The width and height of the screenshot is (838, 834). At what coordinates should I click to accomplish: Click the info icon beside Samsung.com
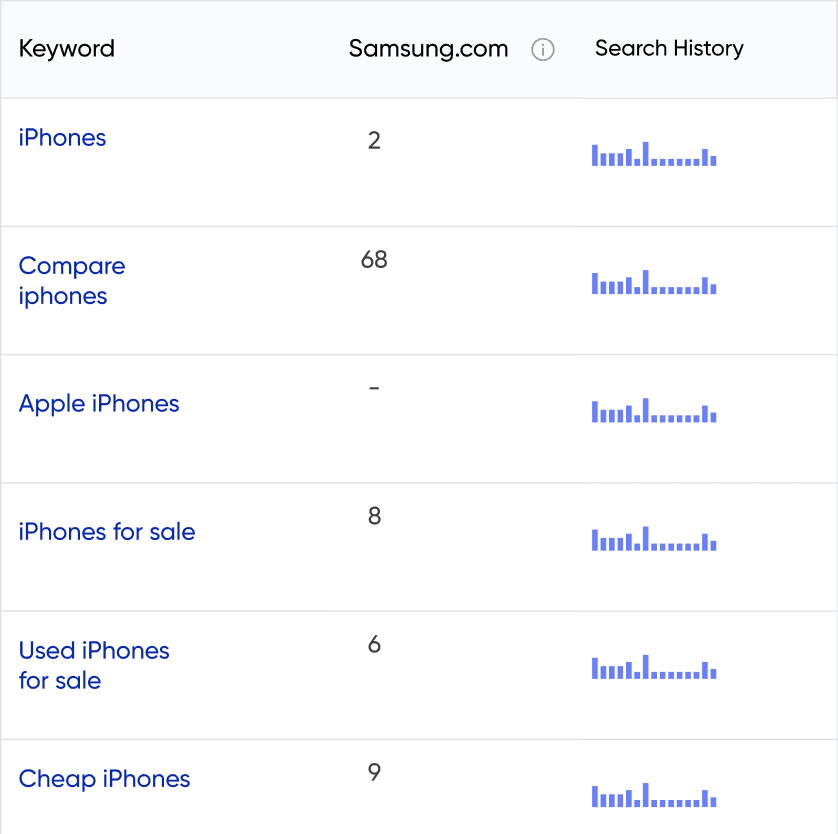tap(543, 49)
